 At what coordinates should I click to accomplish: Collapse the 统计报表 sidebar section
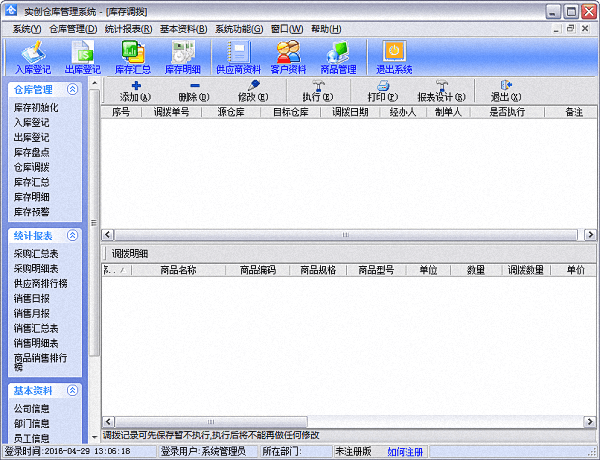[74, 235]
